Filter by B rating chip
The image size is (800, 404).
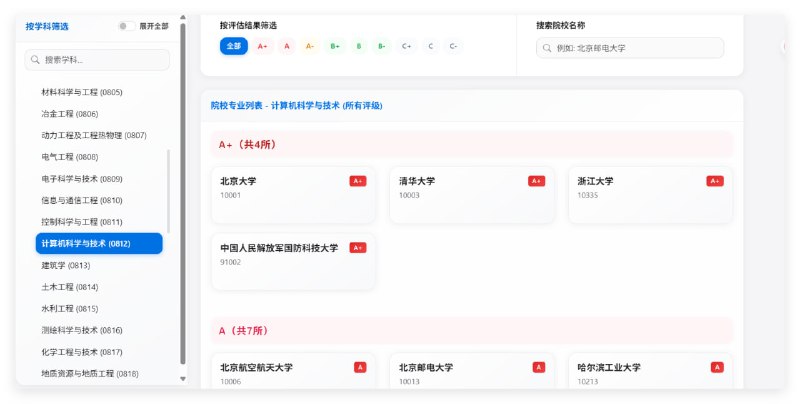(x=359, y=46)
